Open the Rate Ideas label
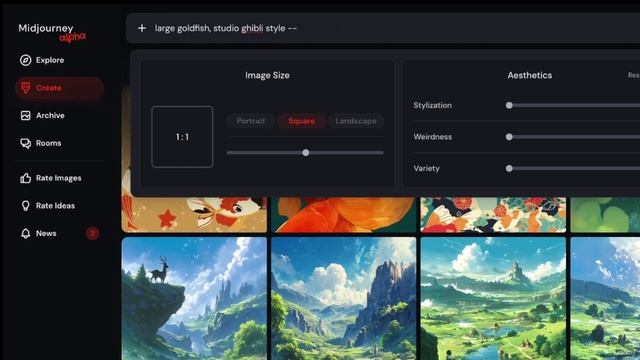The height and width of the screenshot is (360, 640). coord(55,206)
